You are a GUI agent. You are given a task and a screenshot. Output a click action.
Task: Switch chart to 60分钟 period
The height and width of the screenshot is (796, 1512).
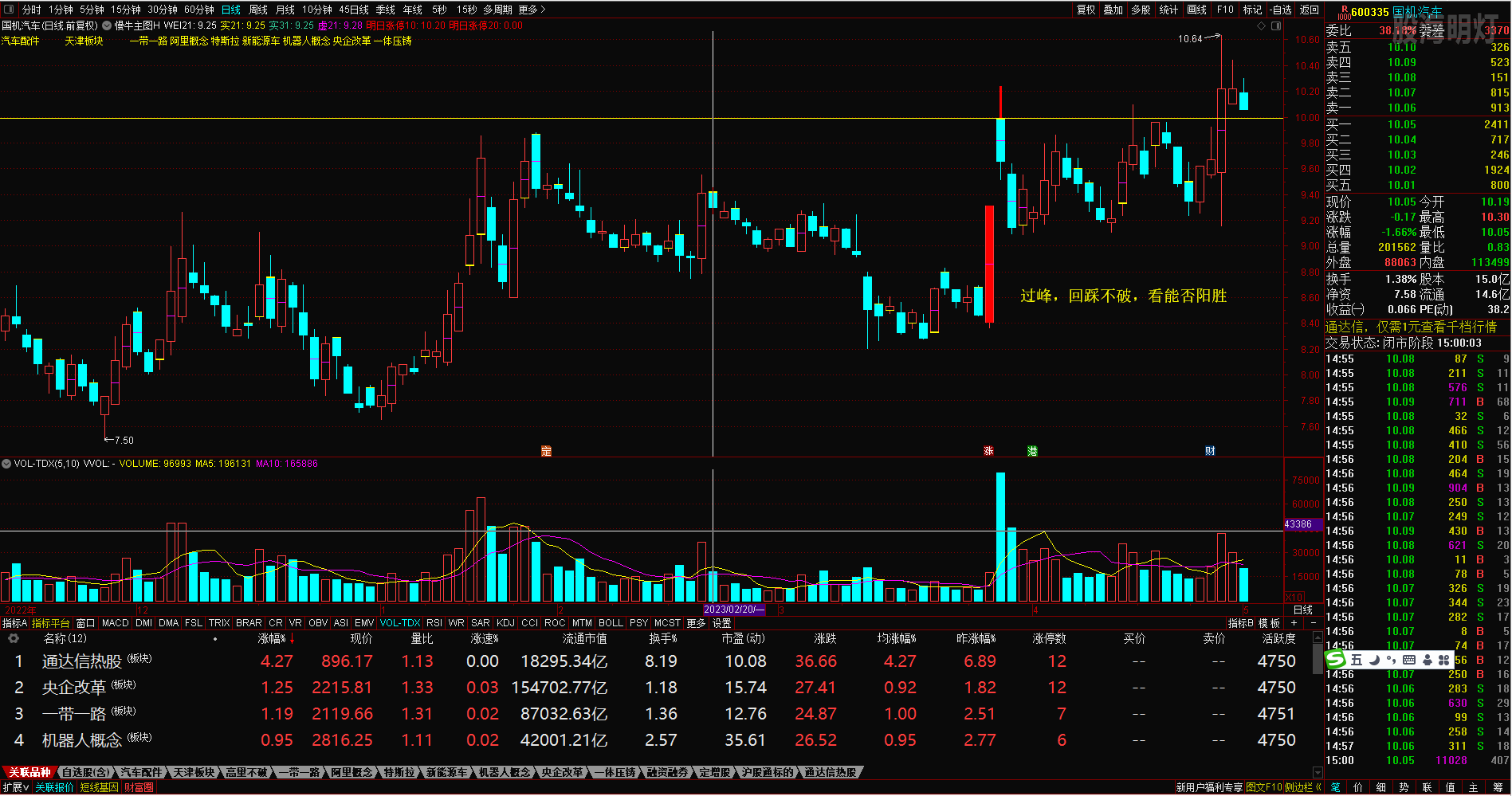[x=199, y=10]
